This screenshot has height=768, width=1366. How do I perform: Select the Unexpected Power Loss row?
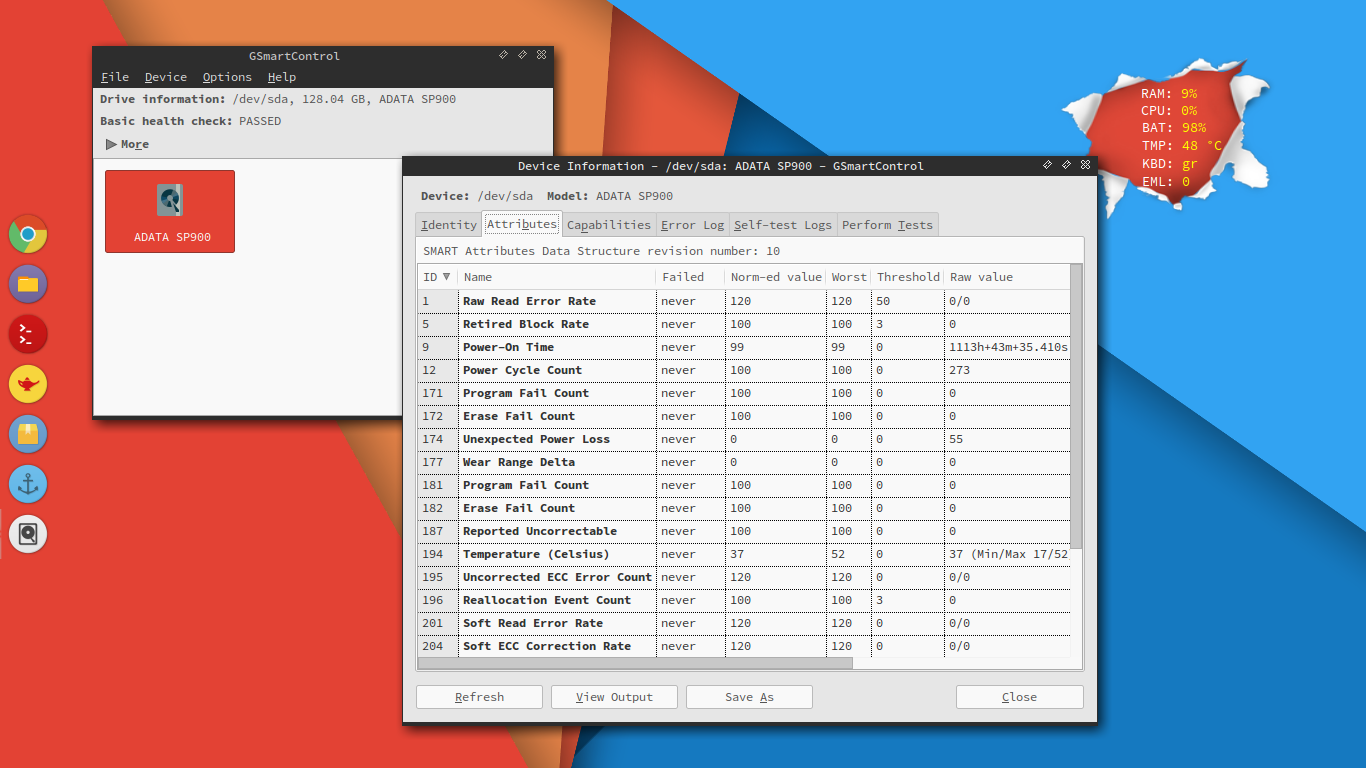(744, 439)
